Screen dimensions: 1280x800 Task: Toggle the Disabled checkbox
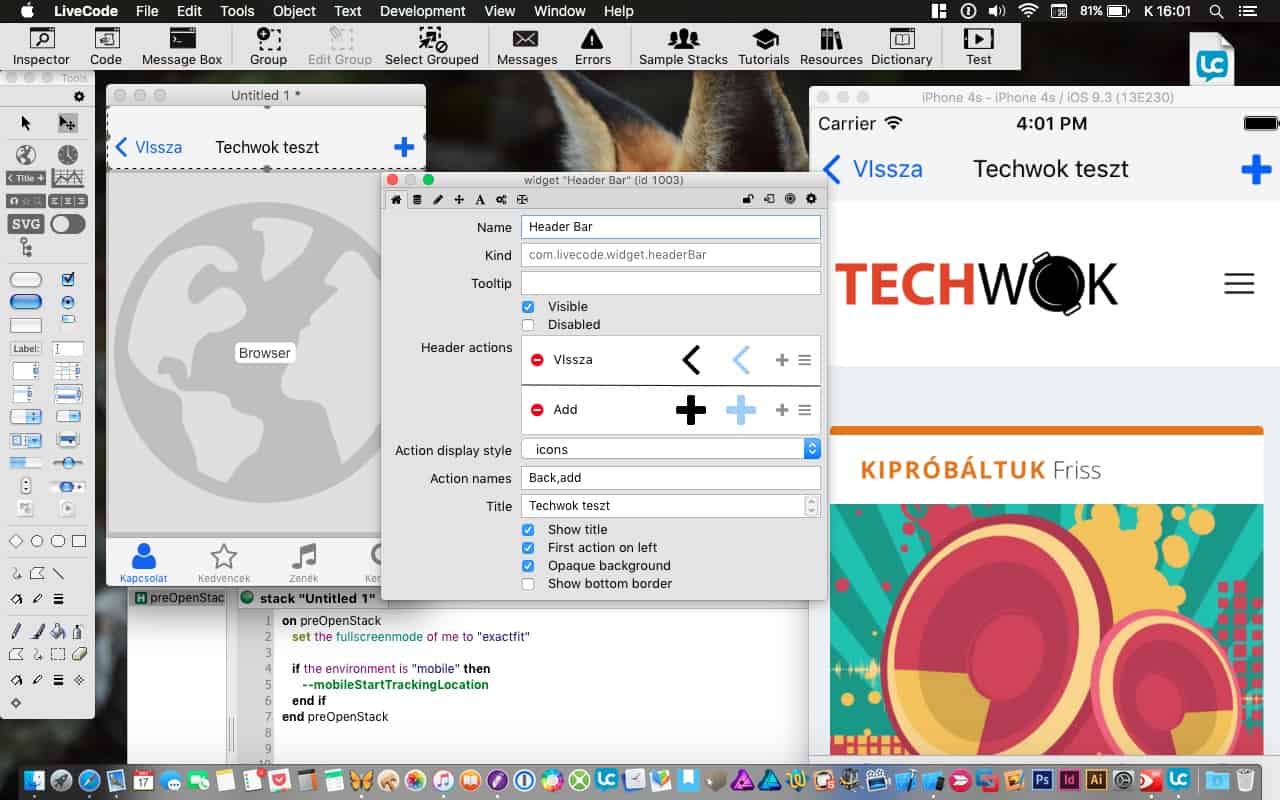pos(528,325)
